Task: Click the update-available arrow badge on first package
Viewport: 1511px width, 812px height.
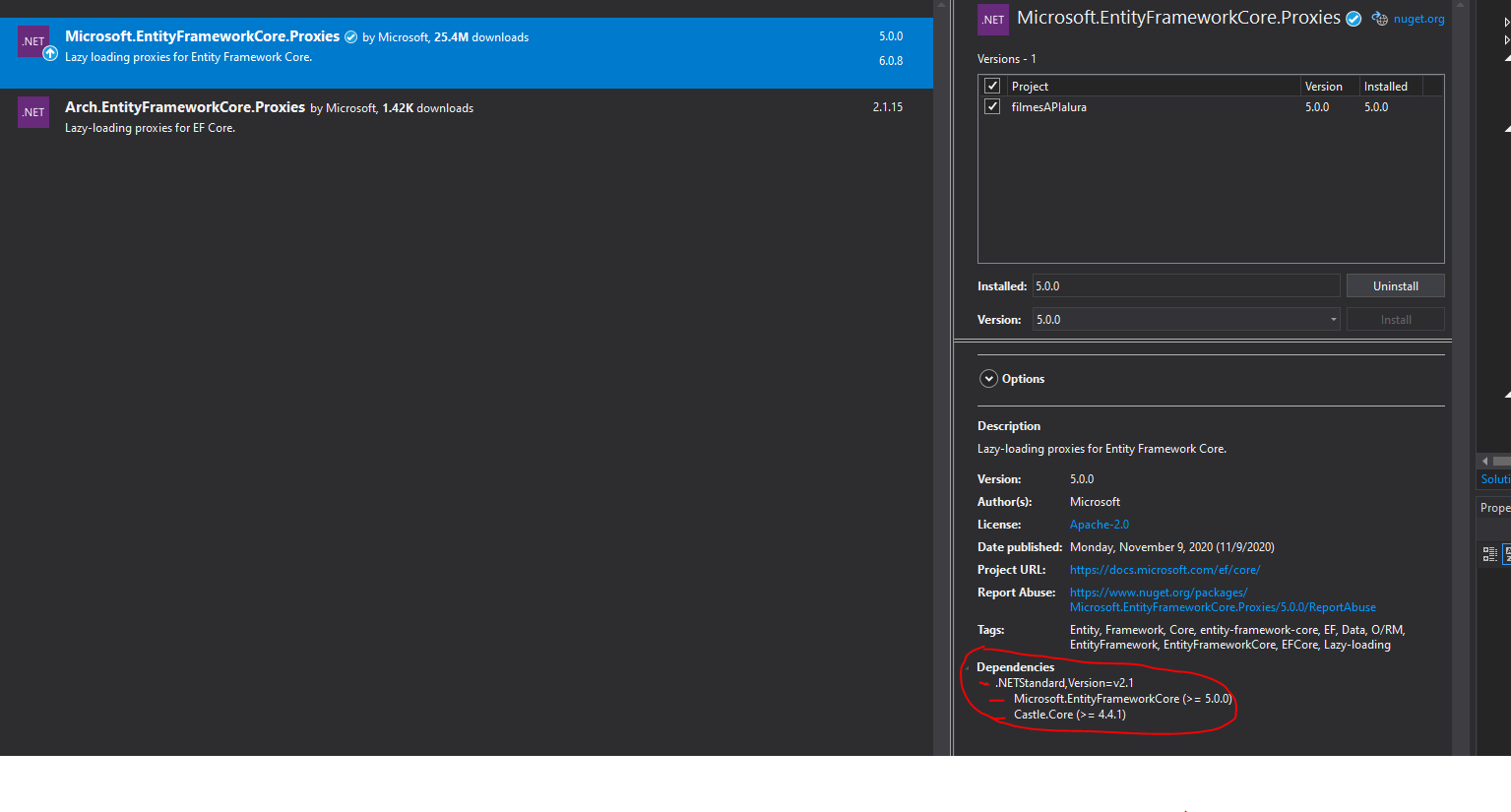Action: 50,53
